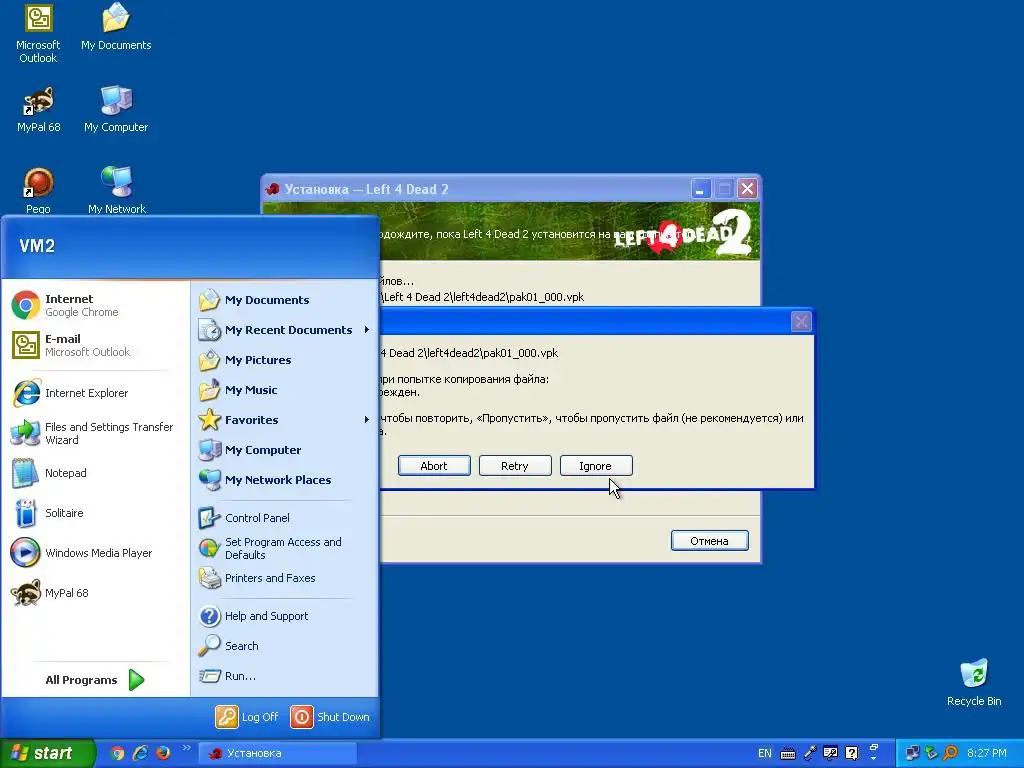The width and height of the screenshot is (1024, 768).
Task: Click Отмена button in the installer window
Action: pos(709,541)
